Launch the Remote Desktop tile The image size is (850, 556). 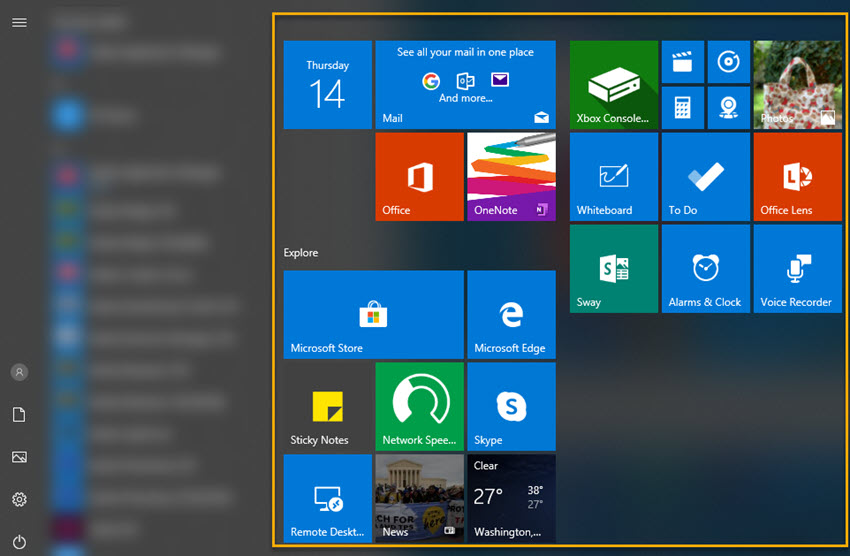click(x=327, y=499)
